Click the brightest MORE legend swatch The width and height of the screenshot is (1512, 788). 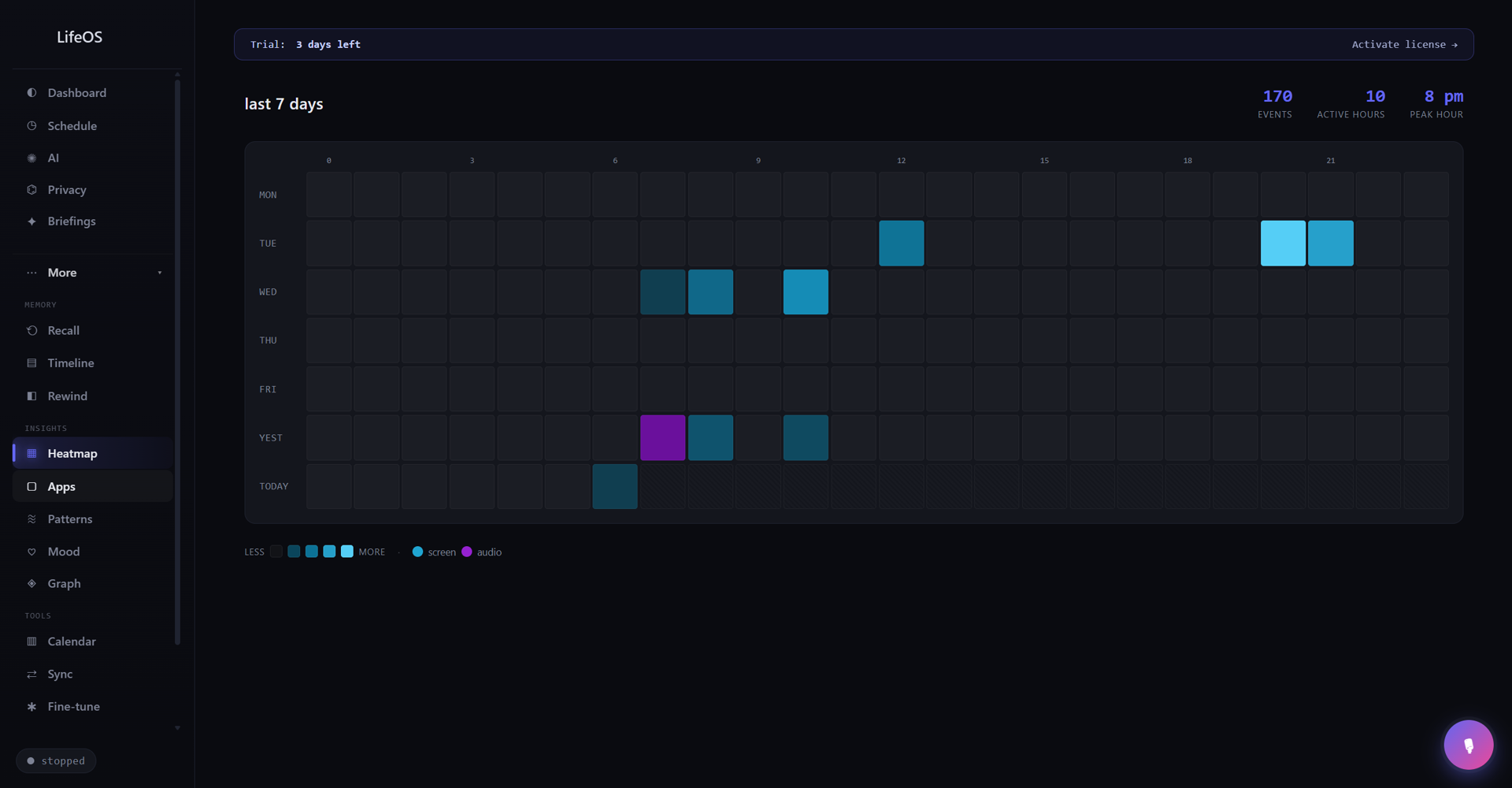coord(346,552)
